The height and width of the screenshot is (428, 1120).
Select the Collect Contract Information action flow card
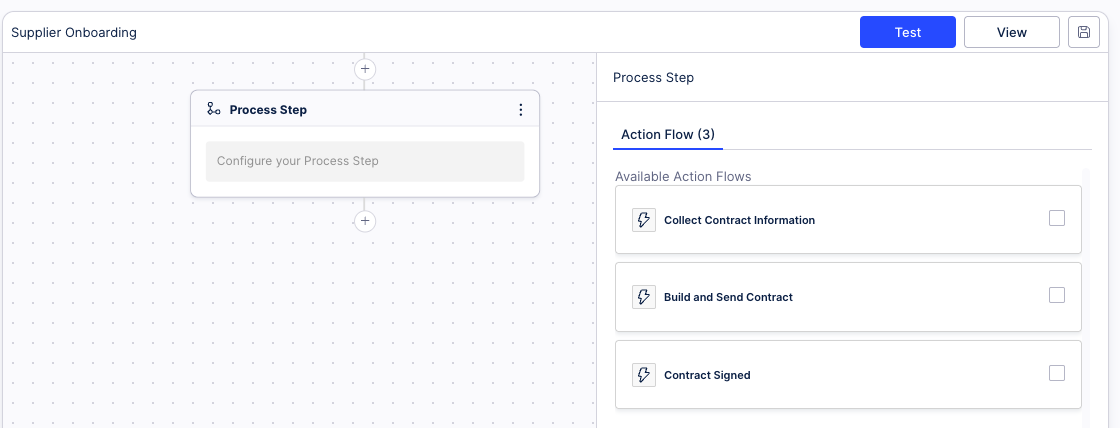(x=848, y=219)
